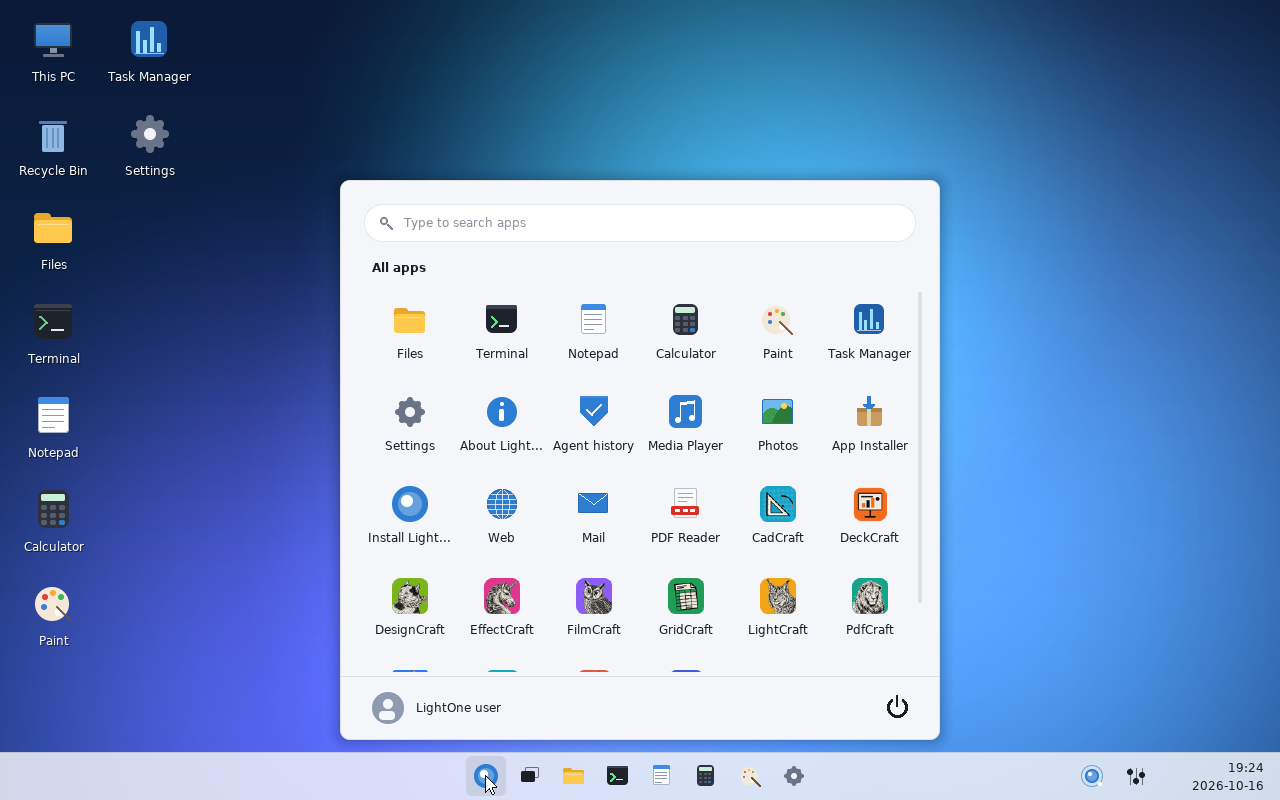Launch App Installer from the menu
Image resolution: width=1280 pixels, height=800 pixels.
tap(869, 423)
